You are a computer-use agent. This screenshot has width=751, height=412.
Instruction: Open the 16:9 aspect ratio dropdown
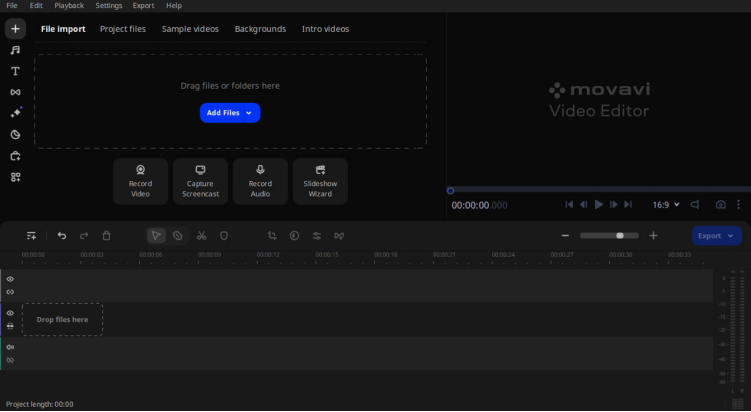[666, 205]
